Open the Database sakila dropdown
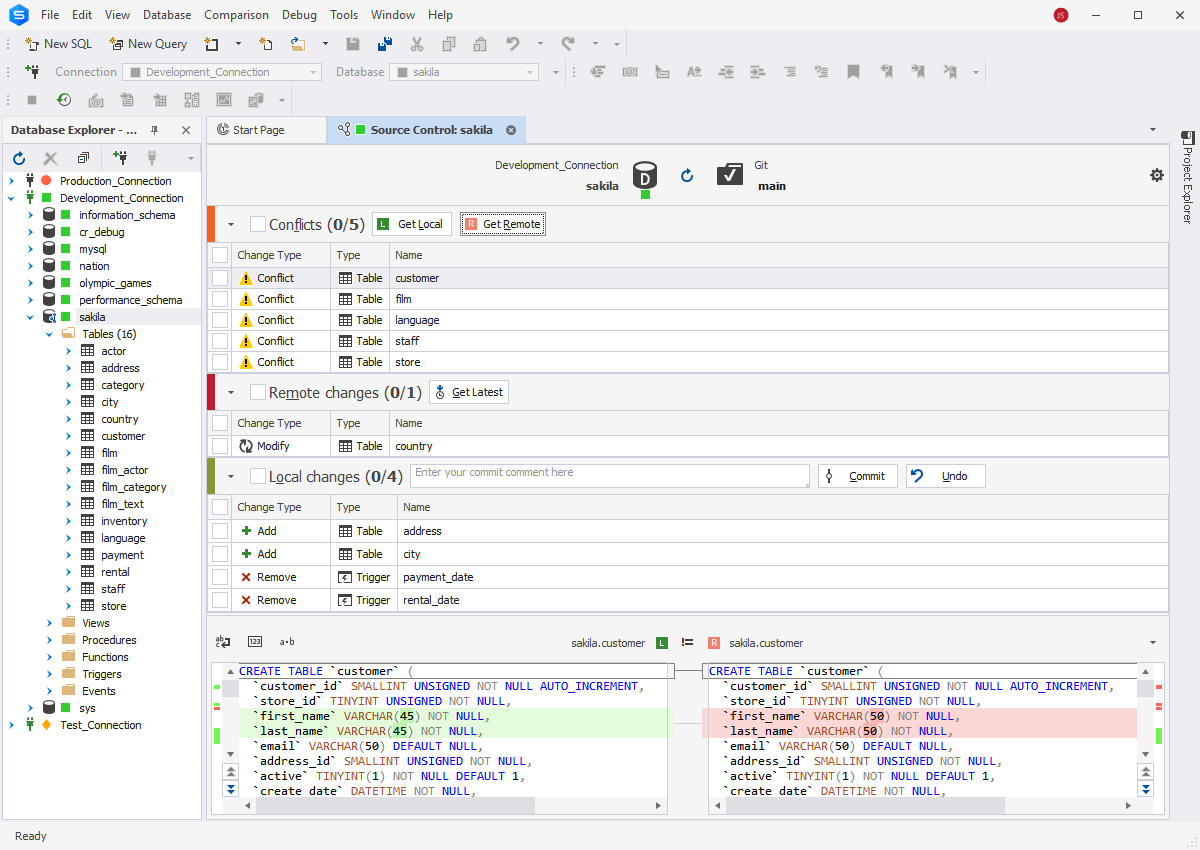The width and height of the screenshot is (1200, 850). pos(531,72)
